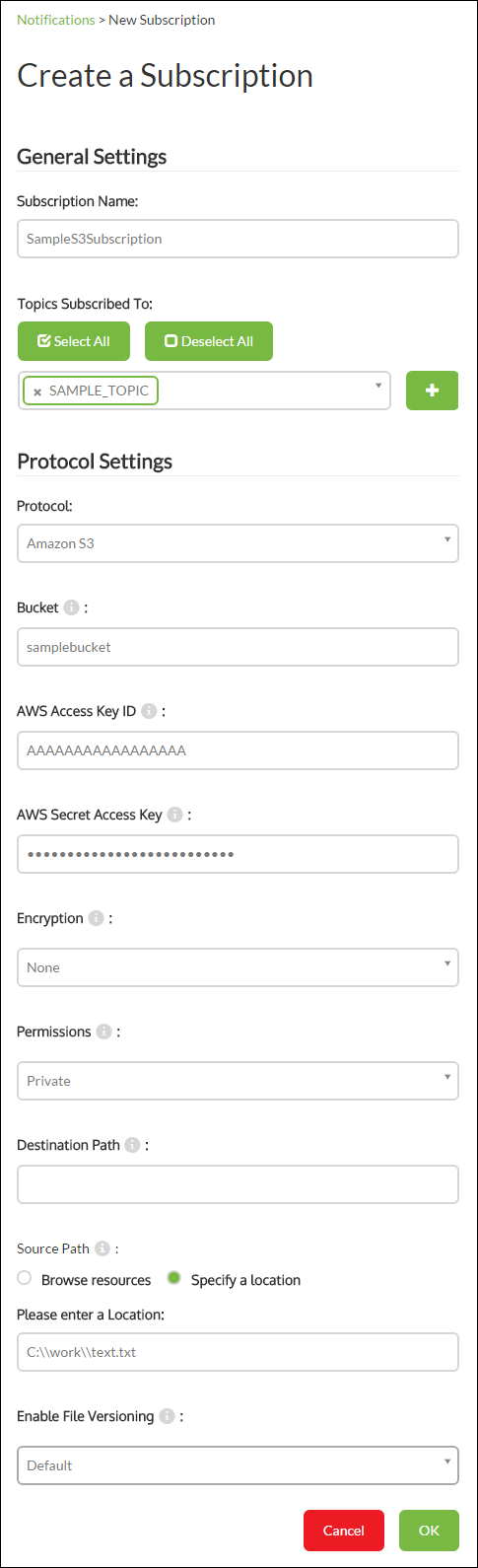Screen dimensions: 478x1568
Task: Click into the Destination Path field
Action: (x=238, y=1184)
